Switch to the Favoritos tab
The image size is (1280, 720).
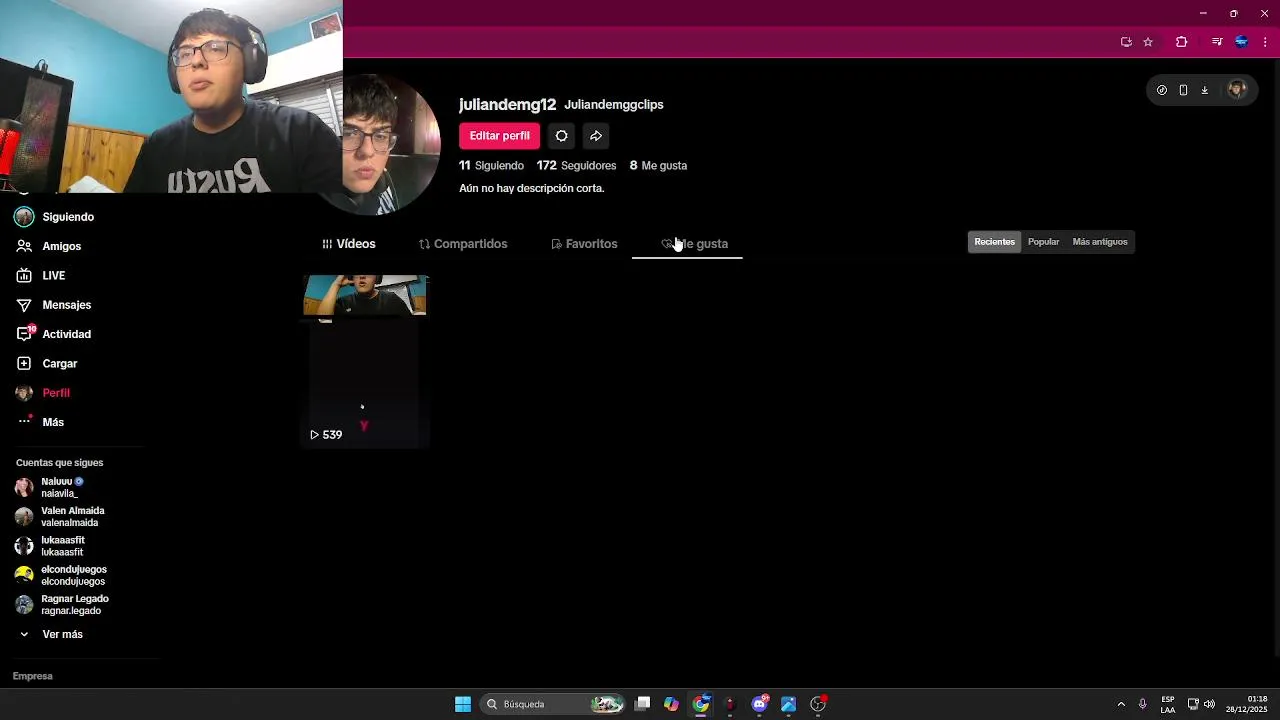(x=584, y=244)
